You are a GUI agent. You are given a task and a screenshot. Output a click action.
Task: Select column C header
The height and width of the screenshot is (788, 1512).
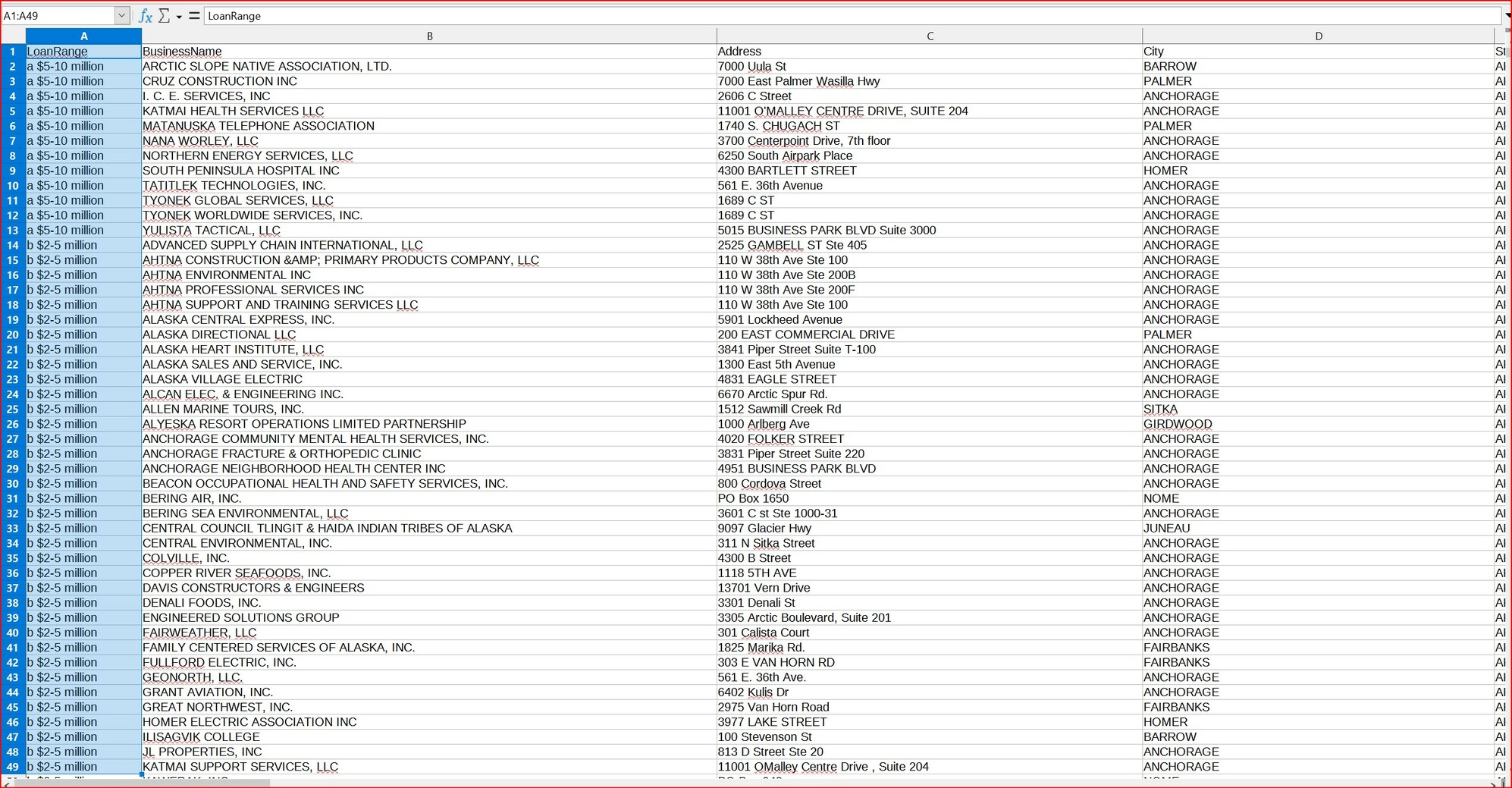point(930,36)
